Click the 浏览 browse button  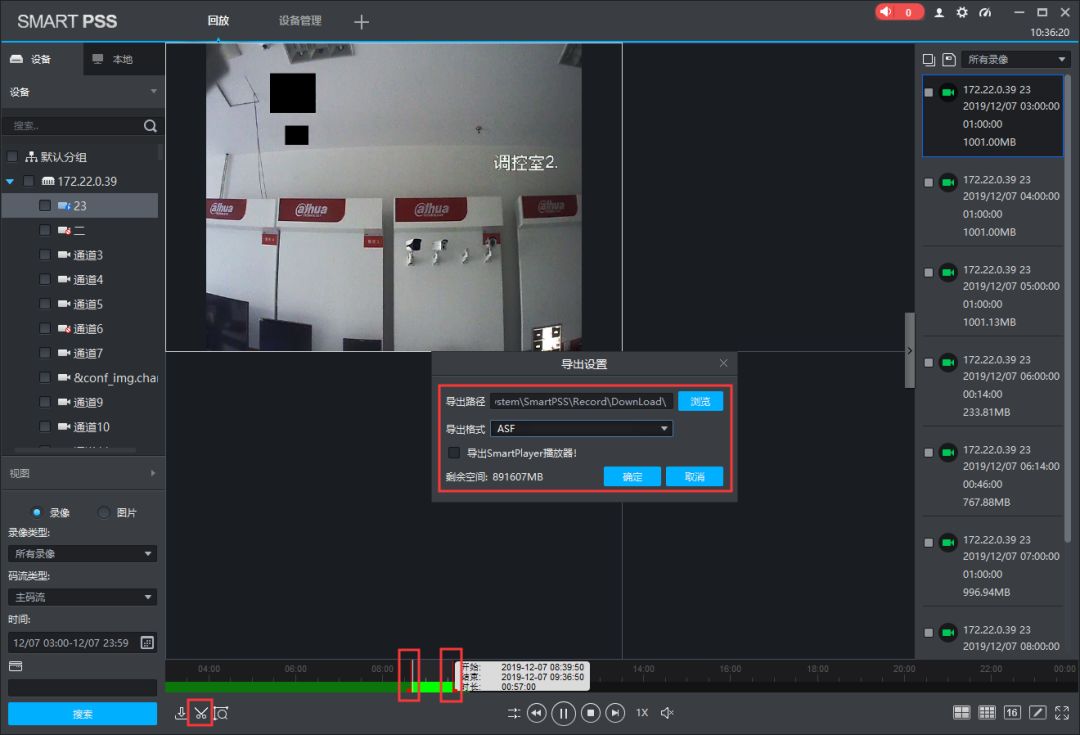[700, 401]
